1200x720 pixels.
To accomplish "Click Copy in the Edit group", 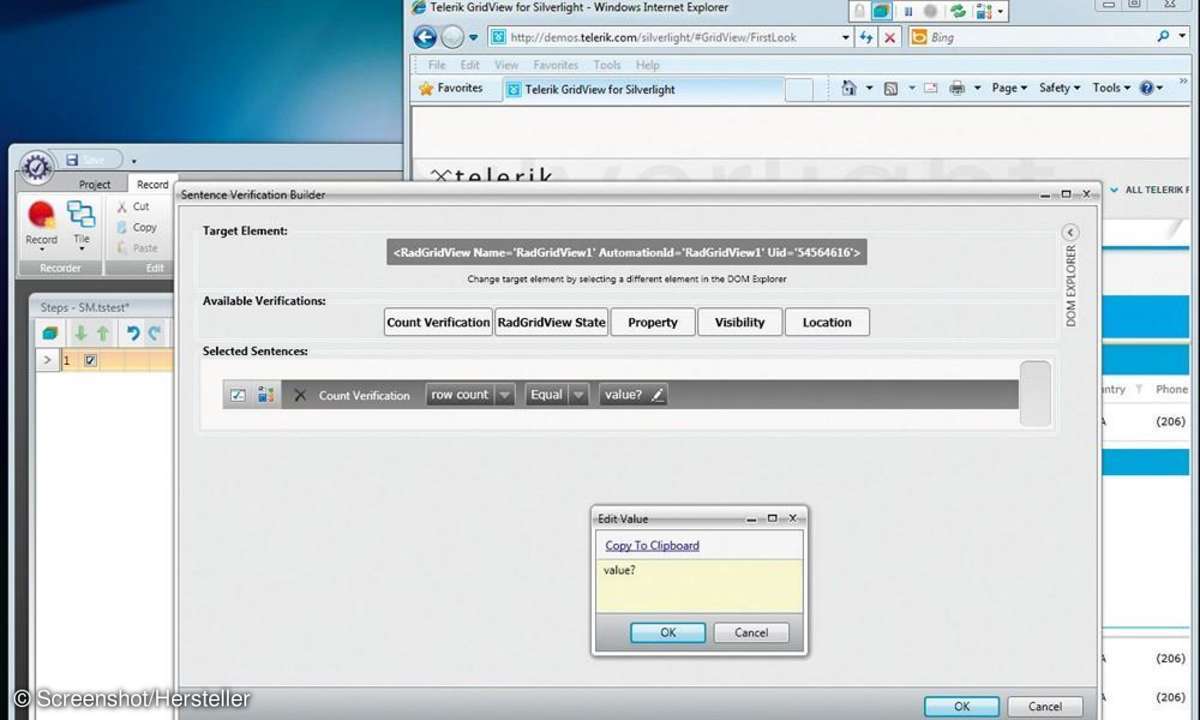I will [136, 227].
